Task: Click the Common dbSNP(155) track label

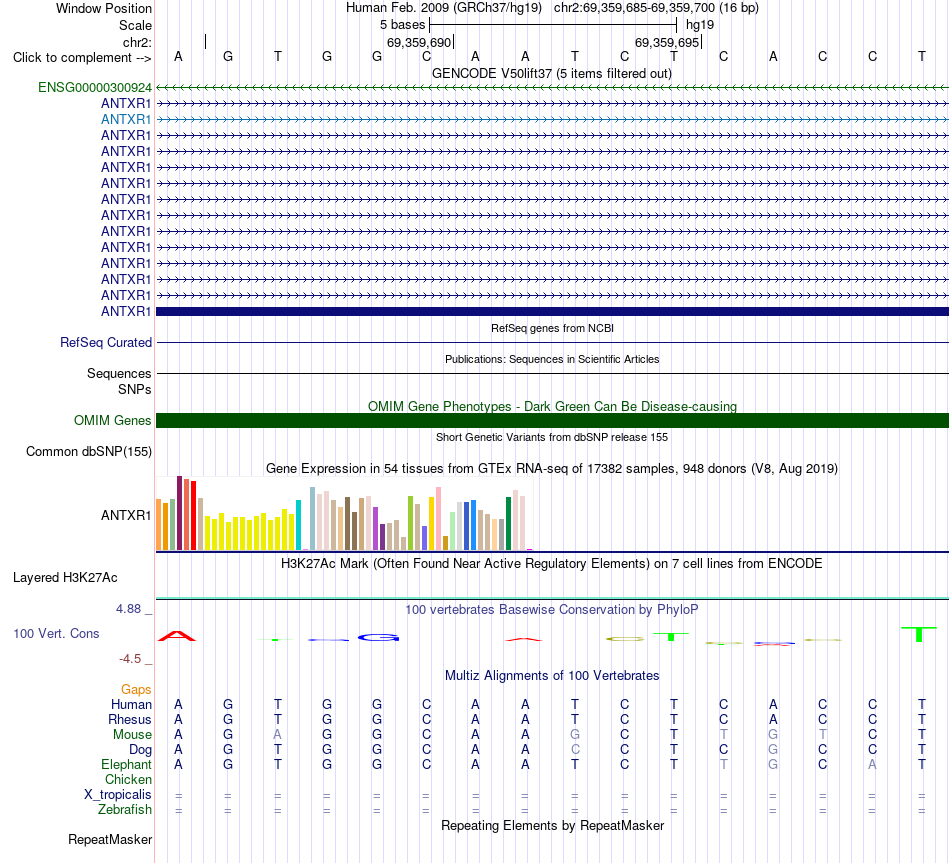Action: point(88,451)
